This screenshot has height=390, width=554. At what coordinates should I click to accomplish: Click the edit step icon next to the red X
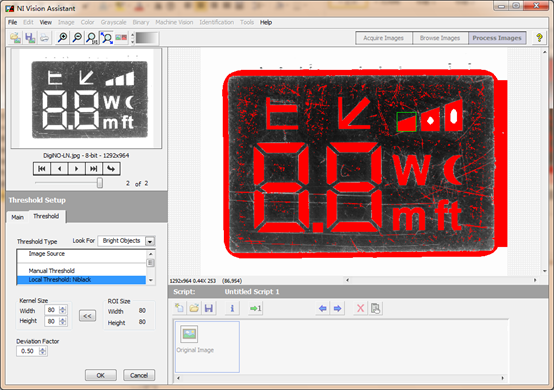[x=375, y=308]
